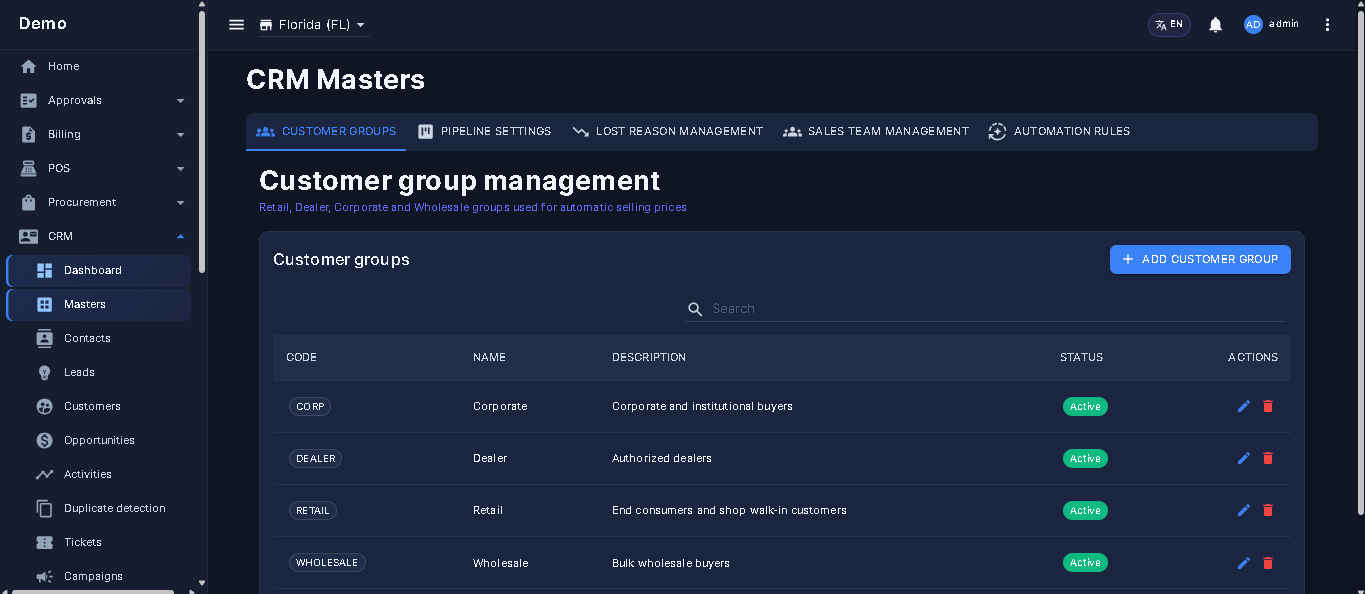Click the Billing icon in sidebar
1365x594 pixels.
coord(29,134)
